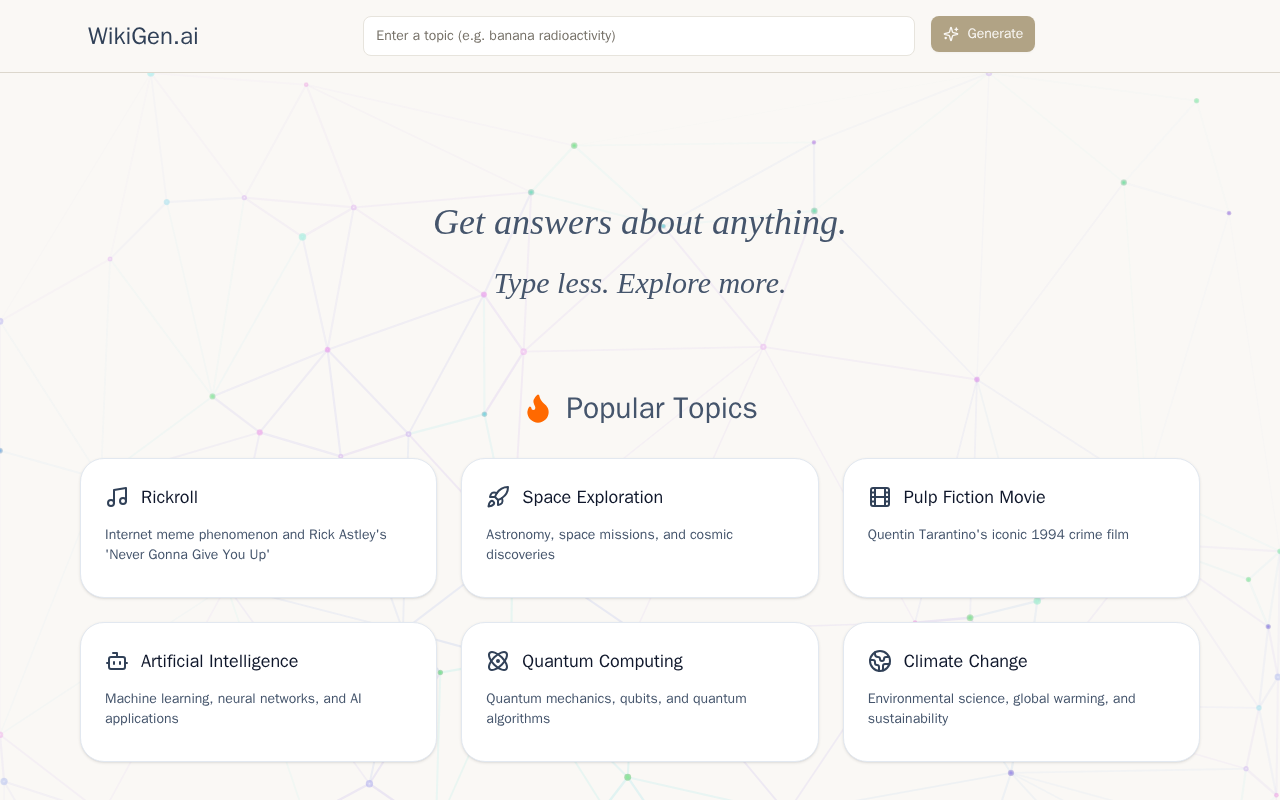Click the Popular Topics heading text
Viewport: 1280px width, 800px height.
pos(661,408)
